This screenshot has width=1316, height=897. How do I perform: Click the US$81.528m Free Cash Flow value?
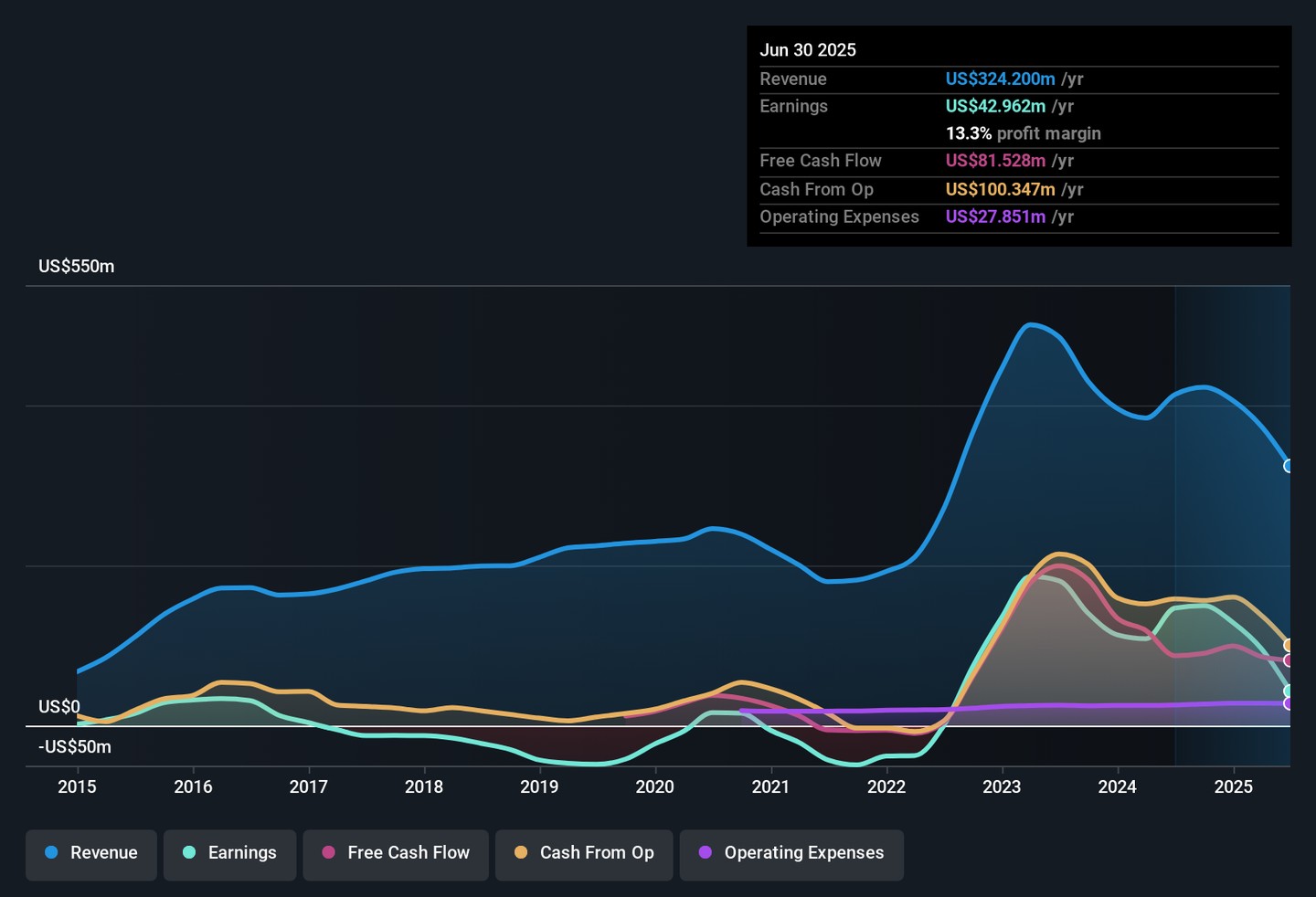tap(995, 161)
